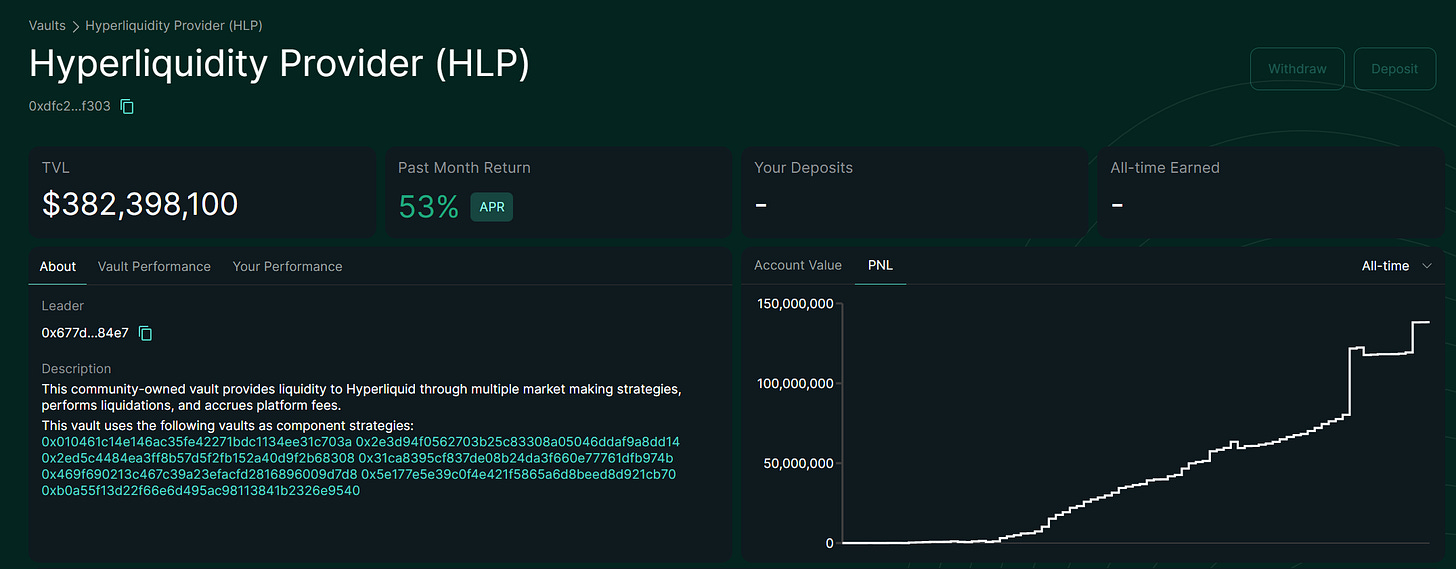The height and width of the screenshot is (569, 1456).
Task: Switch chart to Account Value tab
Action: (798, 265)
